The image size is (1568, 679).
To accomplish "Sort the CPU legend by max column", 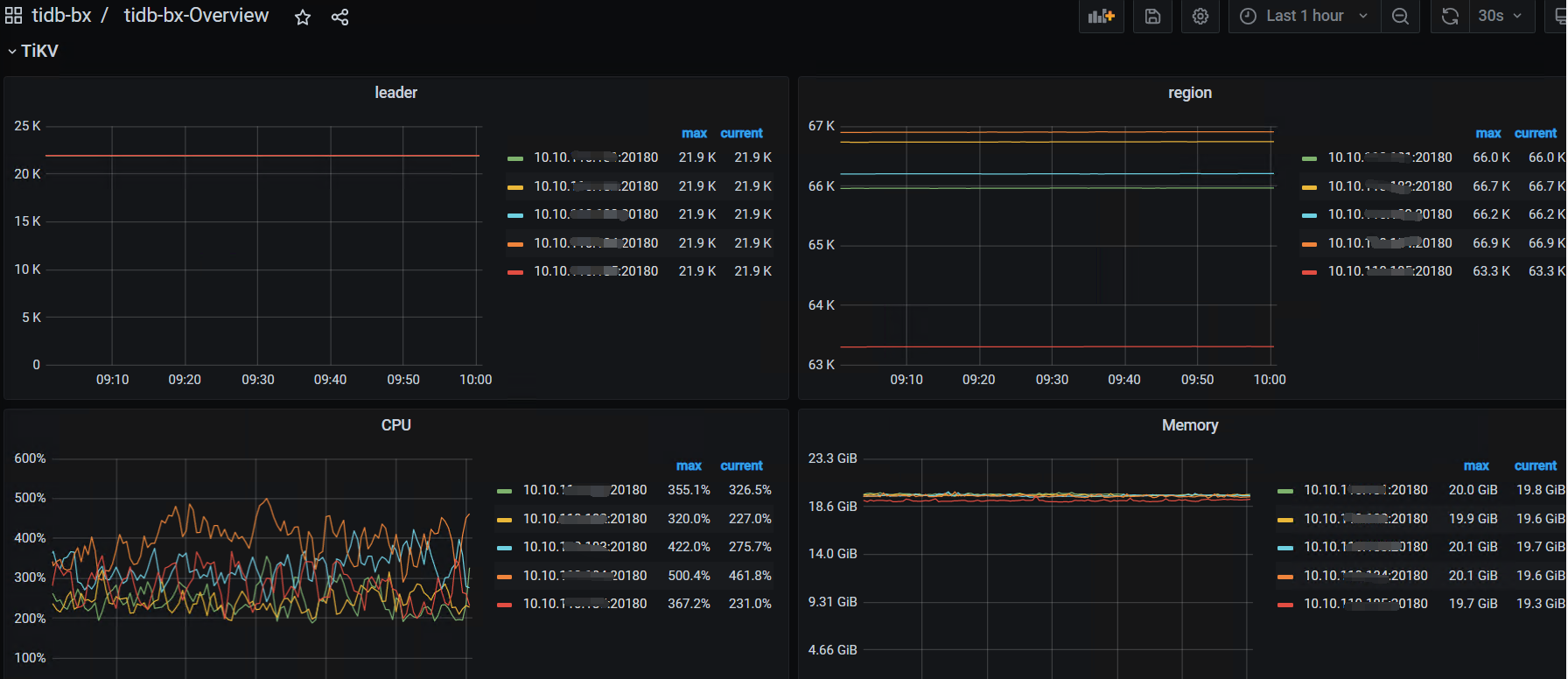I will [689, 465].
